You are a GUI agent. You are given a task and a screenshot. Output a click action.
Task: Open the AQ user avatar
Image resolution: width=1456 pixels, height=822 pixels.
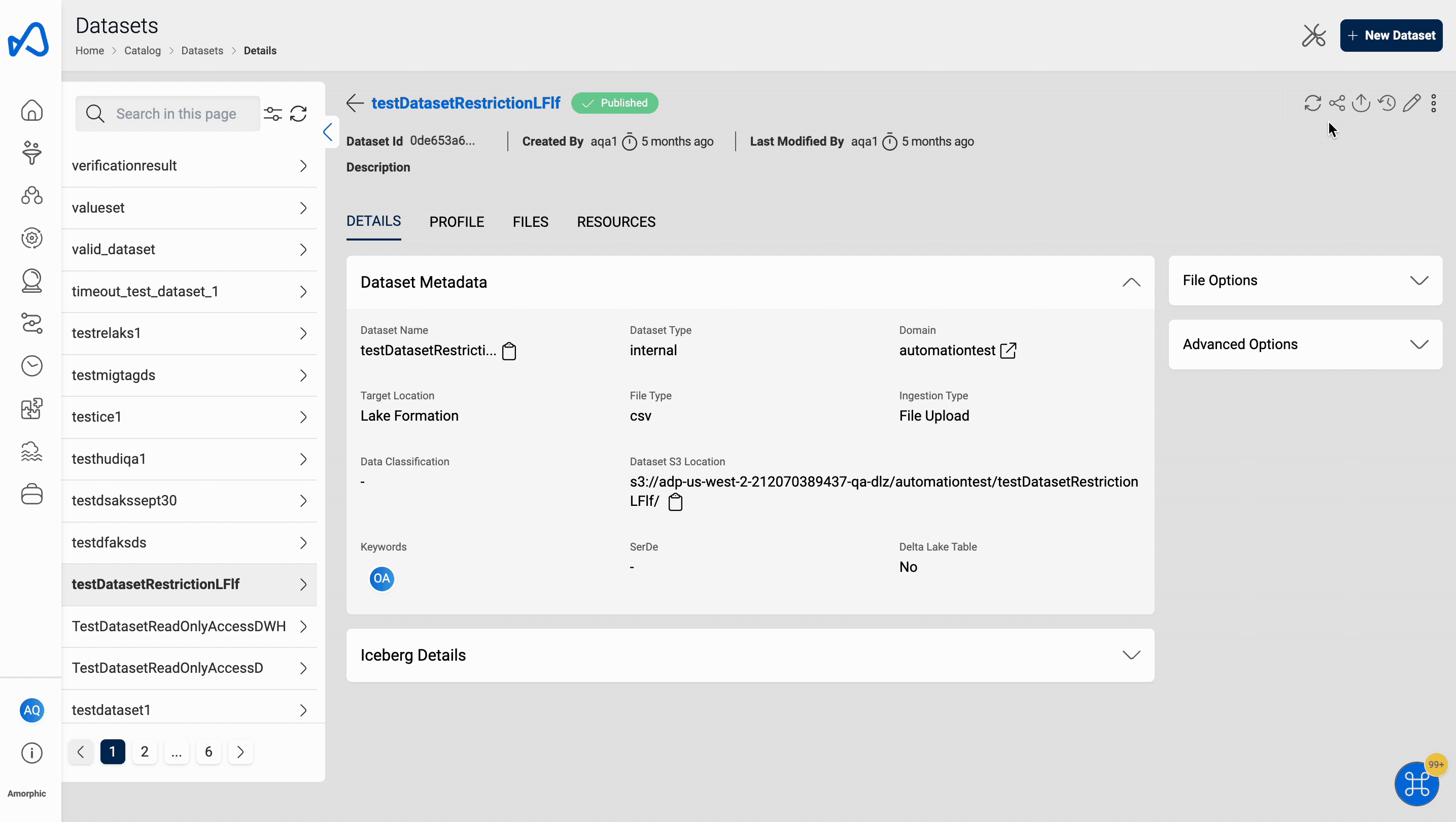[31, 710]
